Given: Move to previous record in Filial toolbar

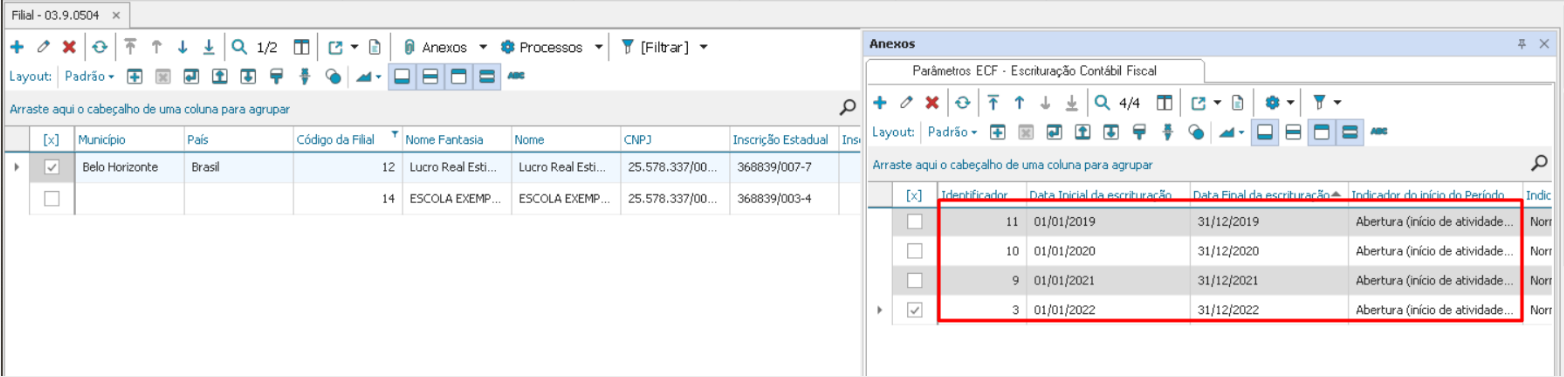Looking at the screenshot, I should point(156,47).
